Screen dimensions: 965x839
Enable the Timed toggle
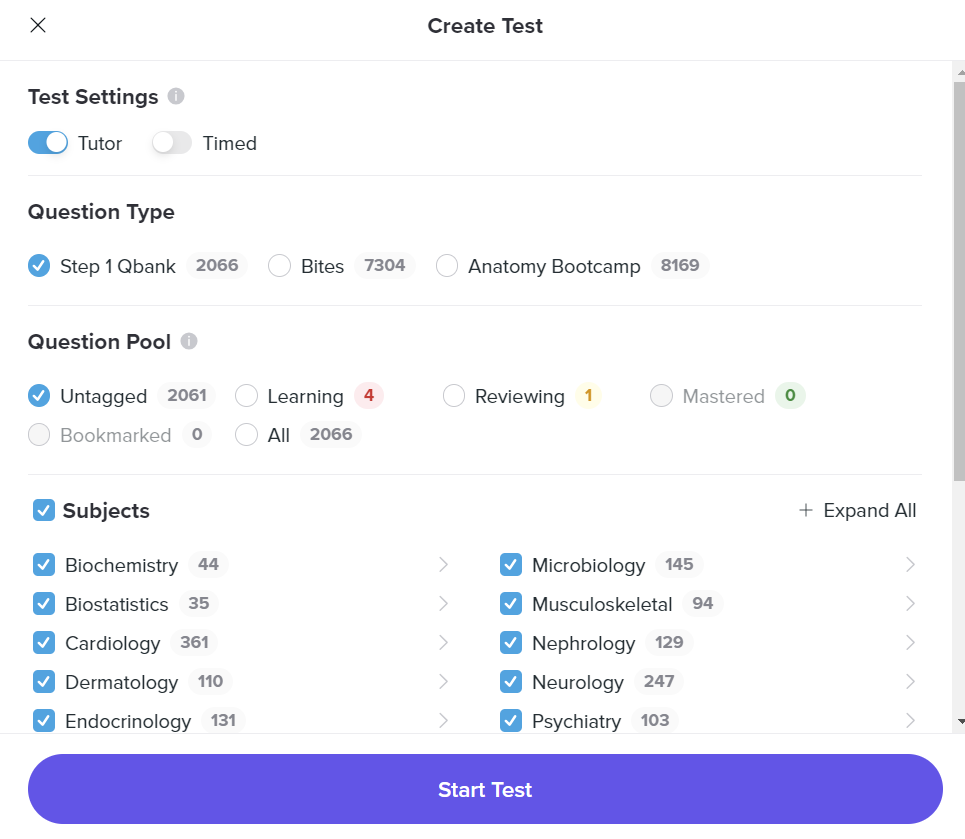(172, 143)
